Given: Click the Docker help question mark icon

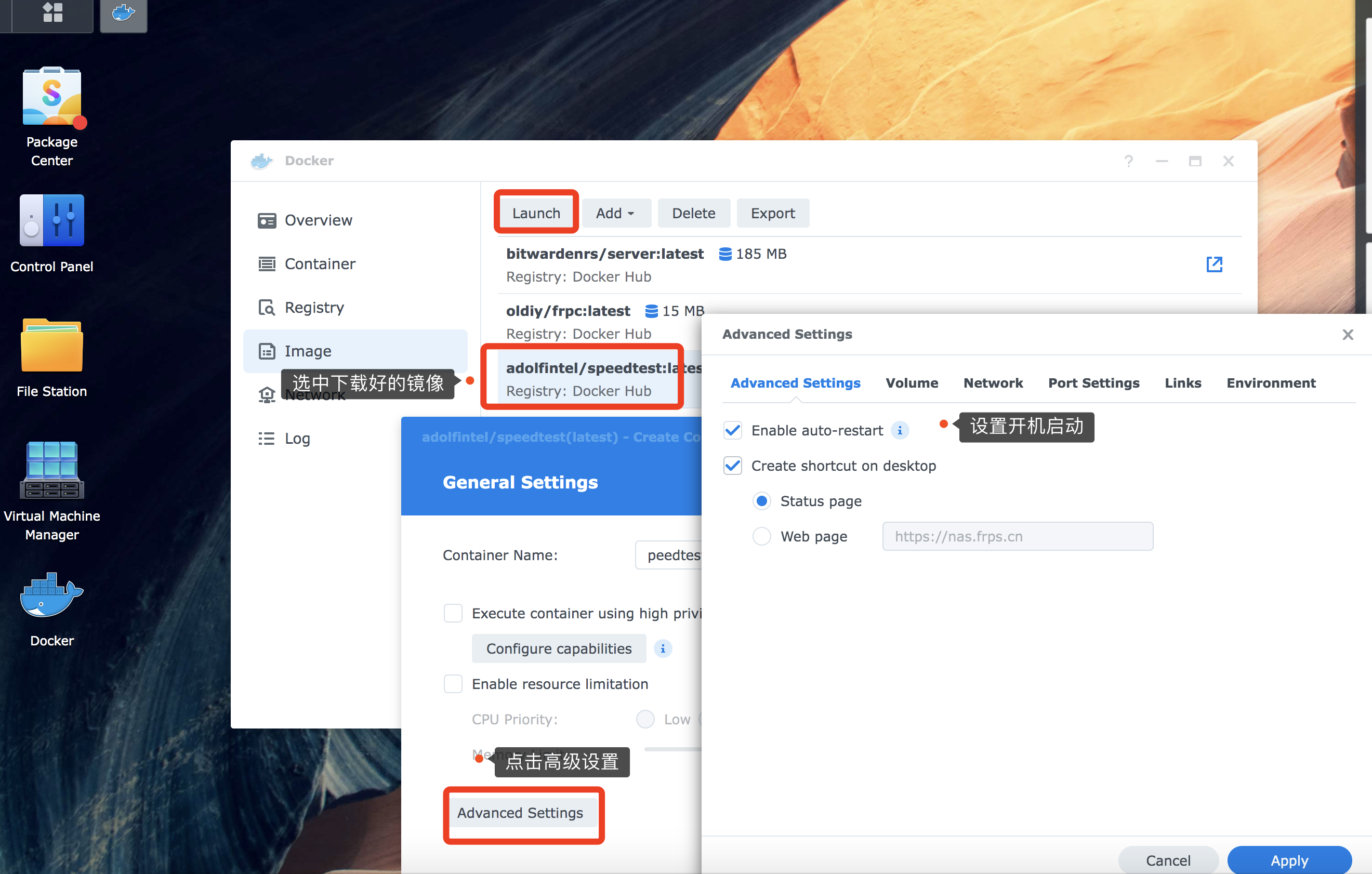Looking at the screenshot, I should point(1129,161).
